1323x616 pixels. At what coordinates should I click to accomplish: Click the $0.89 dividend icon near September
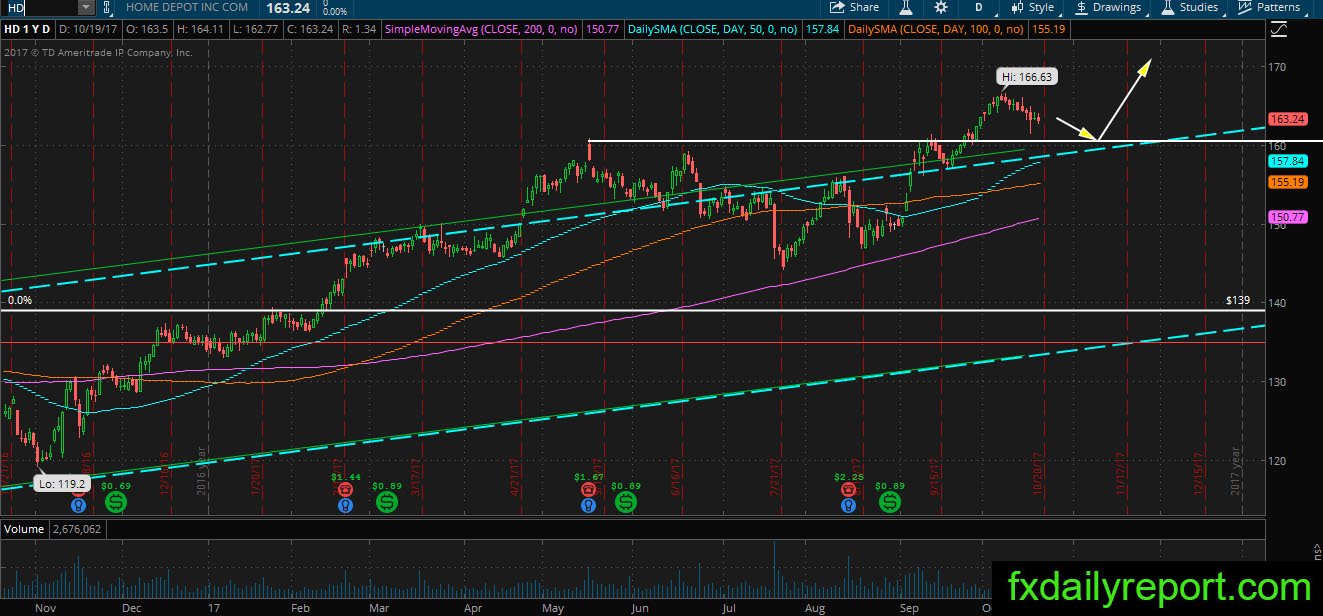(x=889, y=501)
